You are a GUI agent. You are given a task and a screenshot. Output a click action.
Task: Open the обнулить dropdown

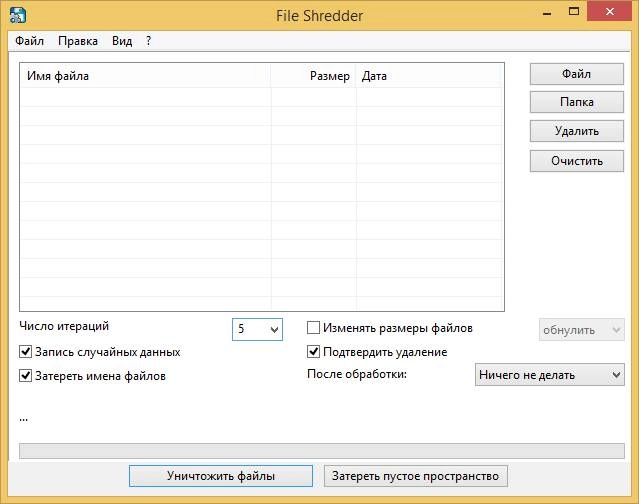[x=582, y=330]
